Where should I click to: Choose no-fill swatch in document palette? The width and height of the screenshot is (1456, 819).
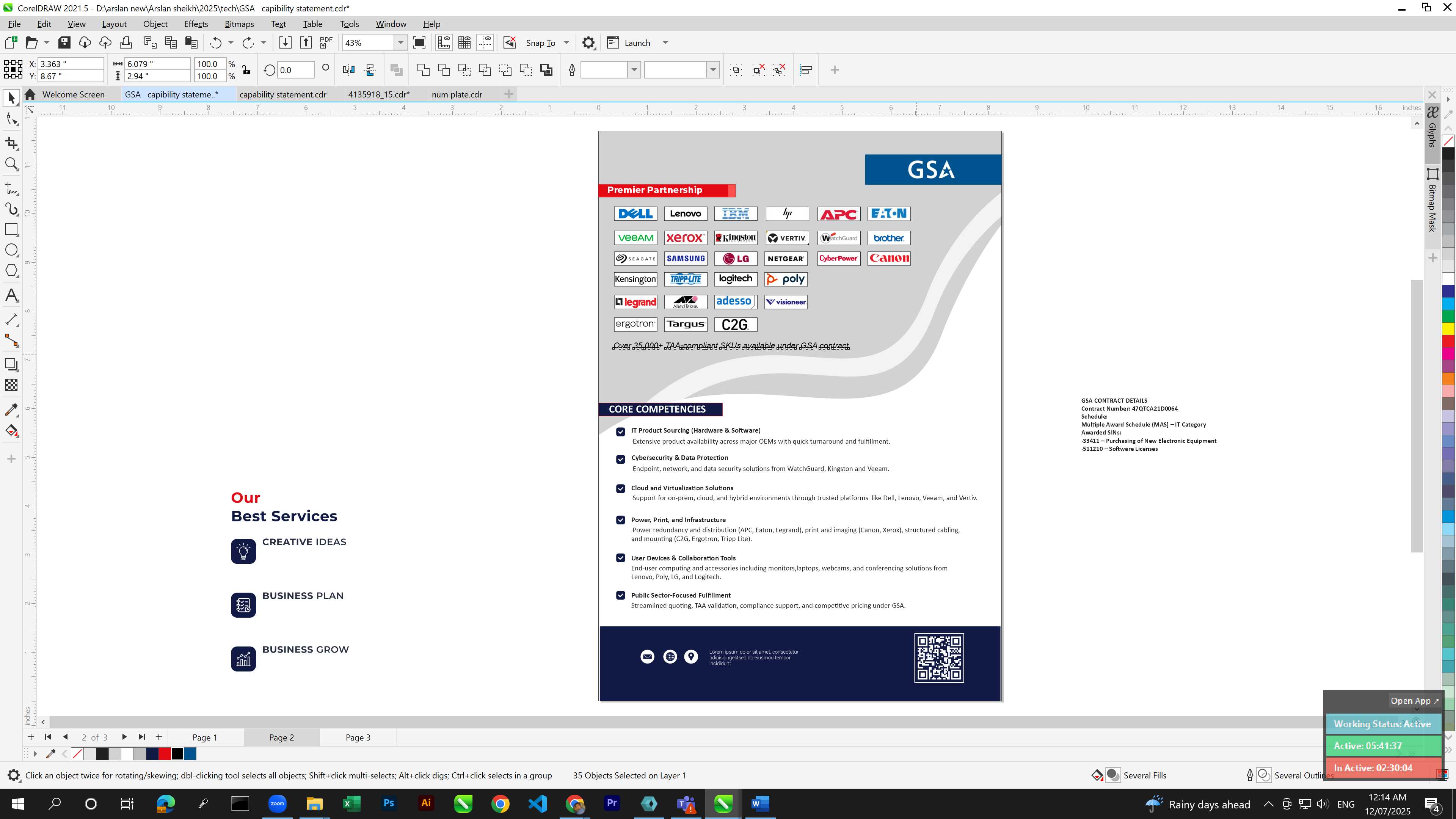coord(77,753)
